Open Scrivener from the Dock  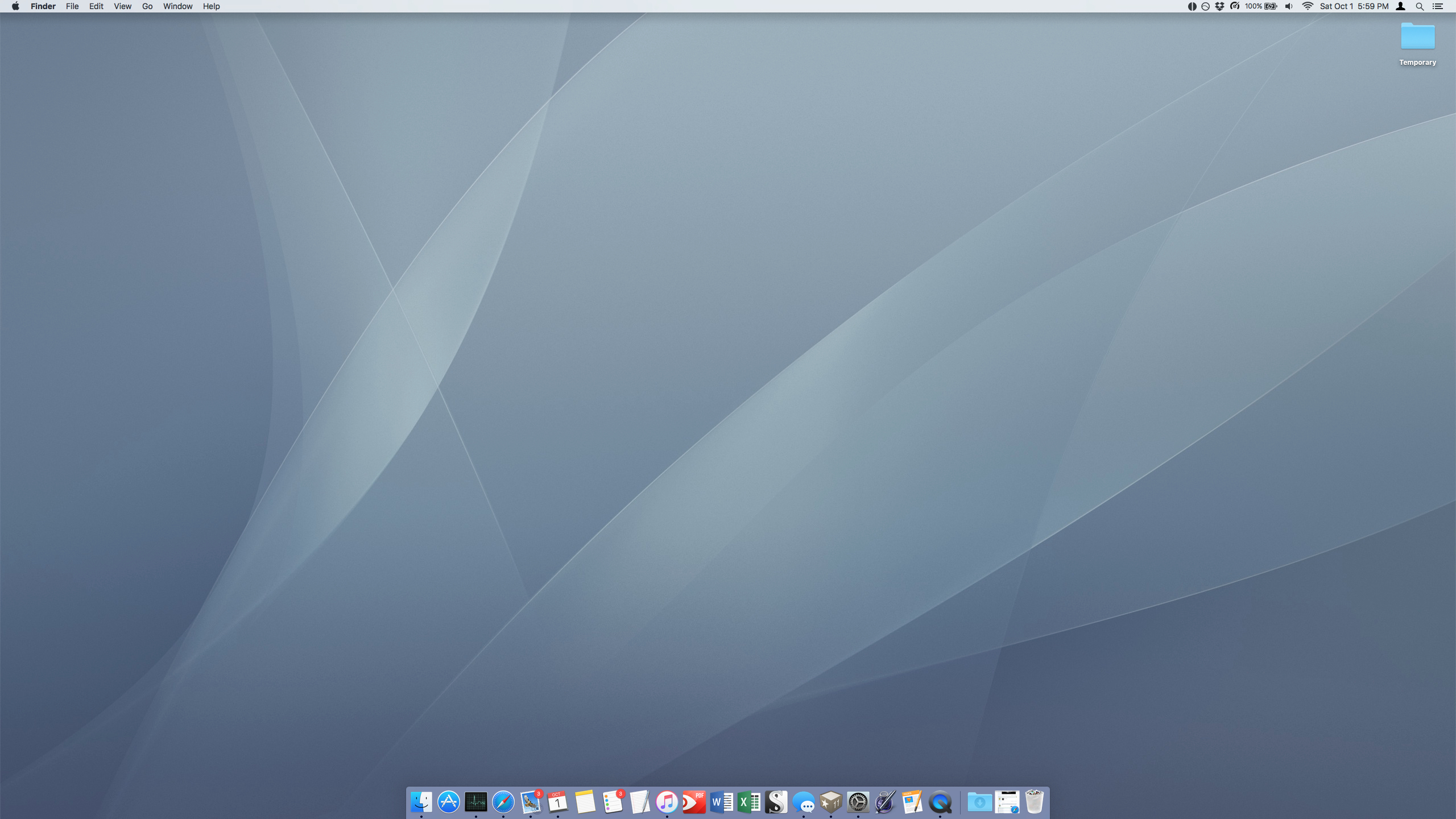(x=776, y=802)
